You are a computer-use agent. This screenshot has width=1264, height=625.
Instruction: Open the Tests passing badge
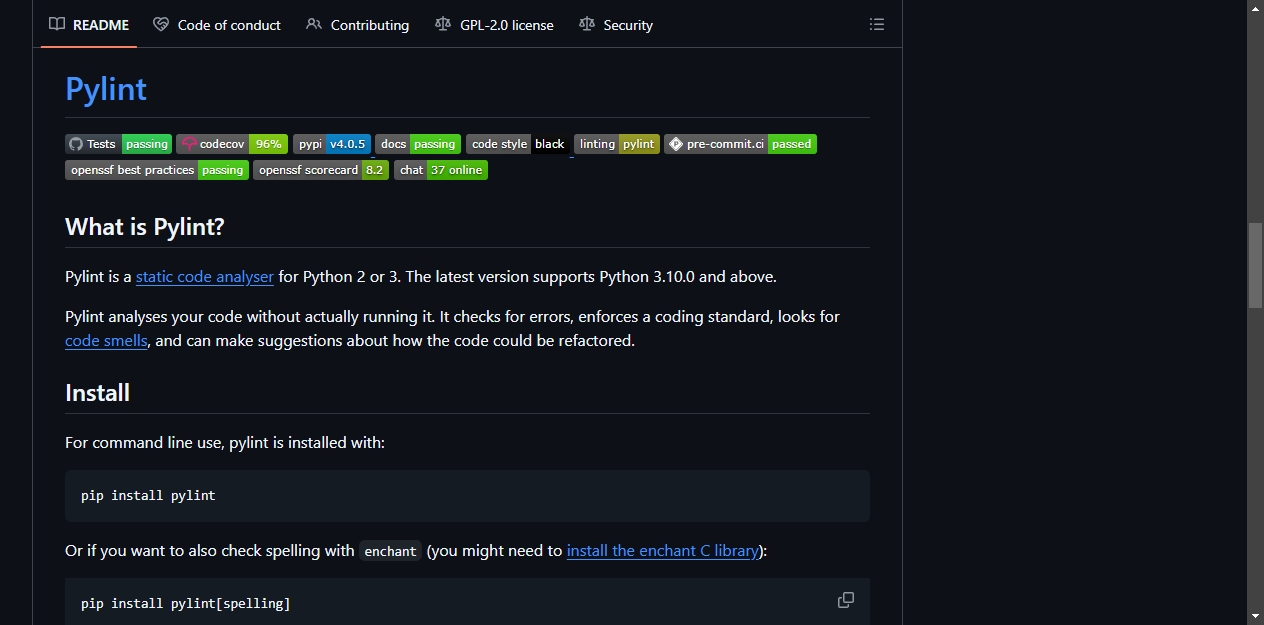pyautogui.click(x=118, y=144)
